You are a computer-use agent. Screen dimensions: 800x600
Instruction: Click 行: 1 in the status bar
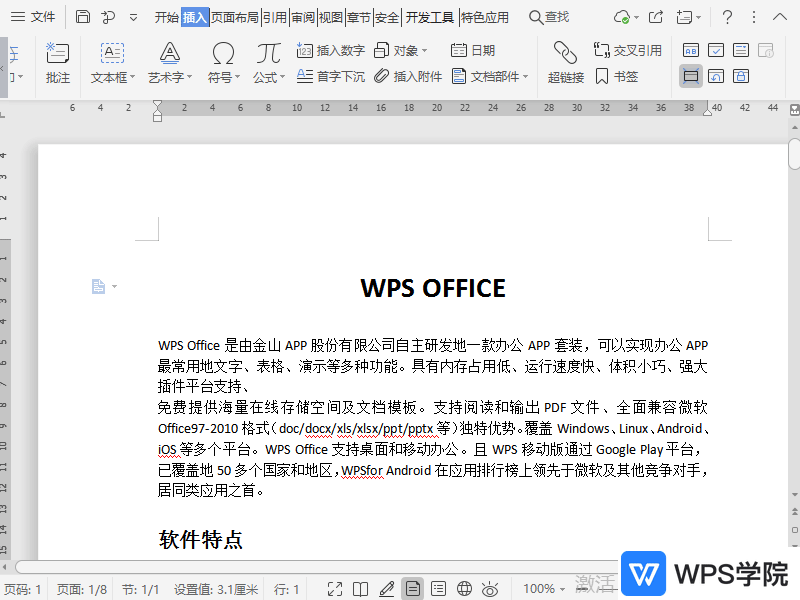[x=287, y=589]
